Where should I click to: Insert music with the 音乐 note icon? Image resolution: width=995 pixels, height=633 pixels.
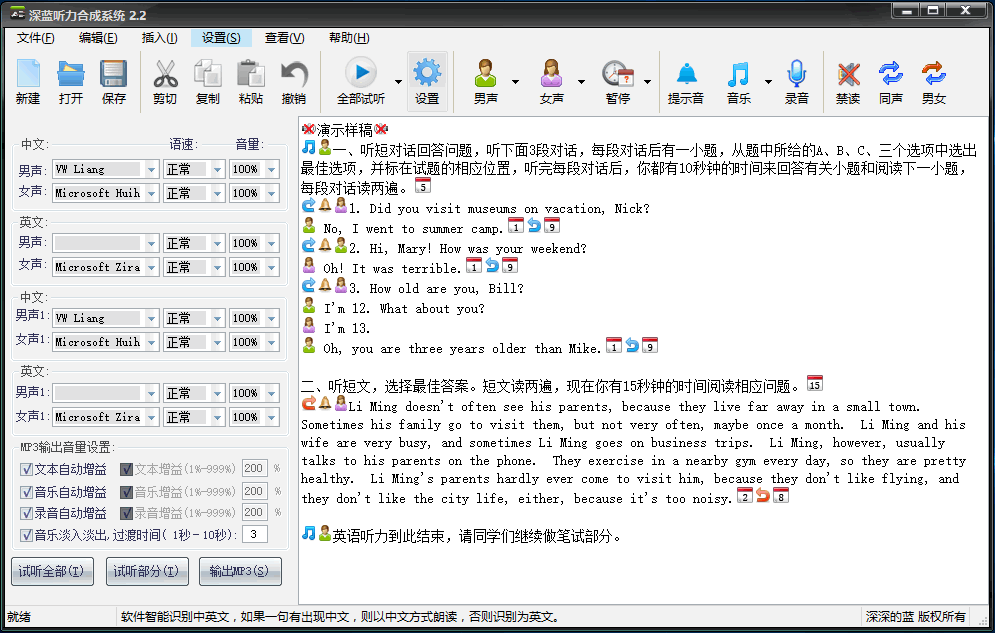tap(740, 72)
